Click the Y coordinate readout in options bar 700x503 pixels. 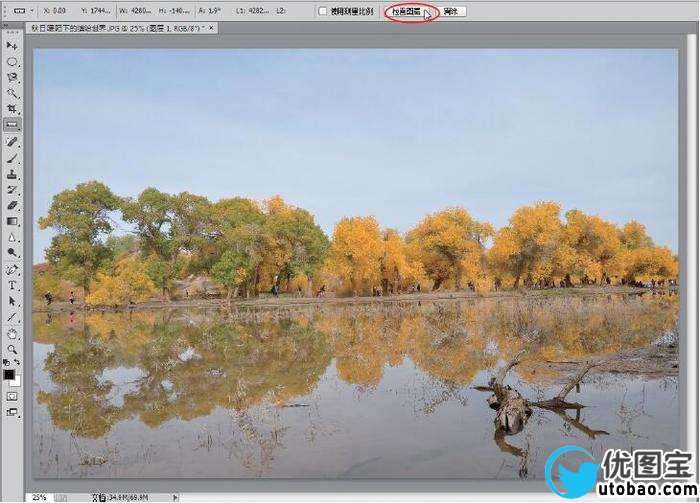[96, 11]
